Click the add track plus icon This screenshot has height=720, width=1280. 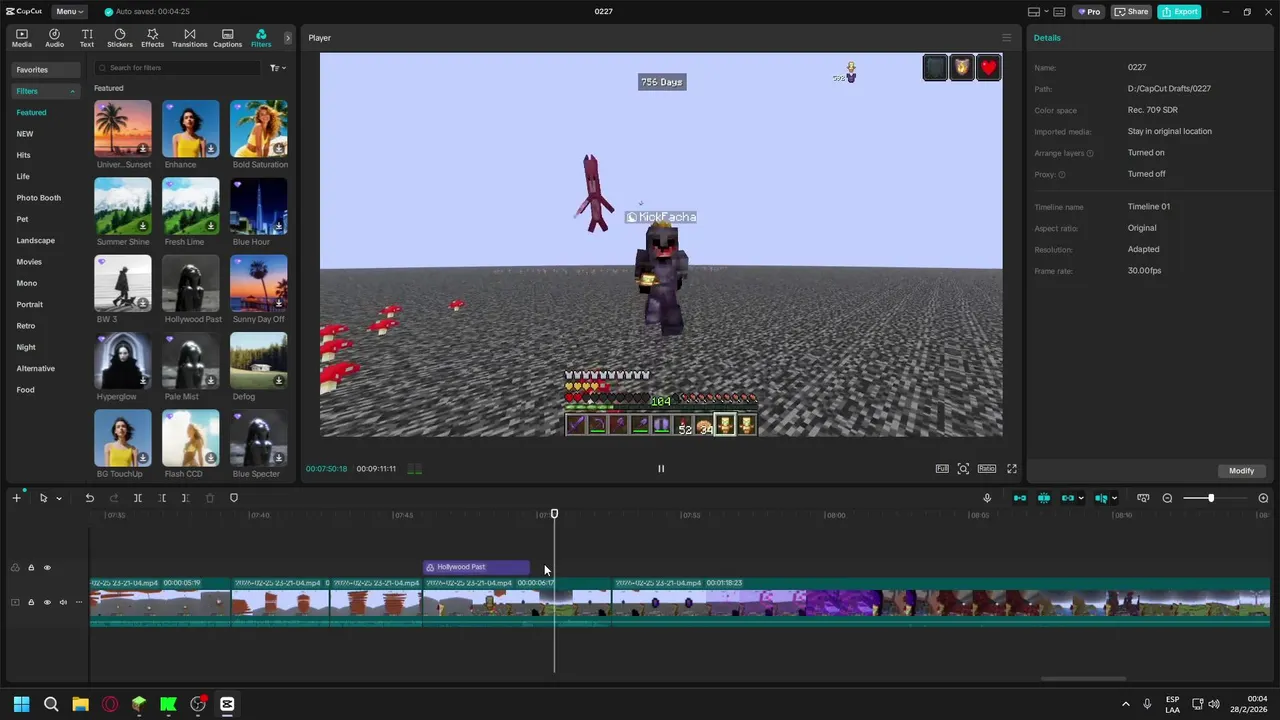click(x=16, y=498)
